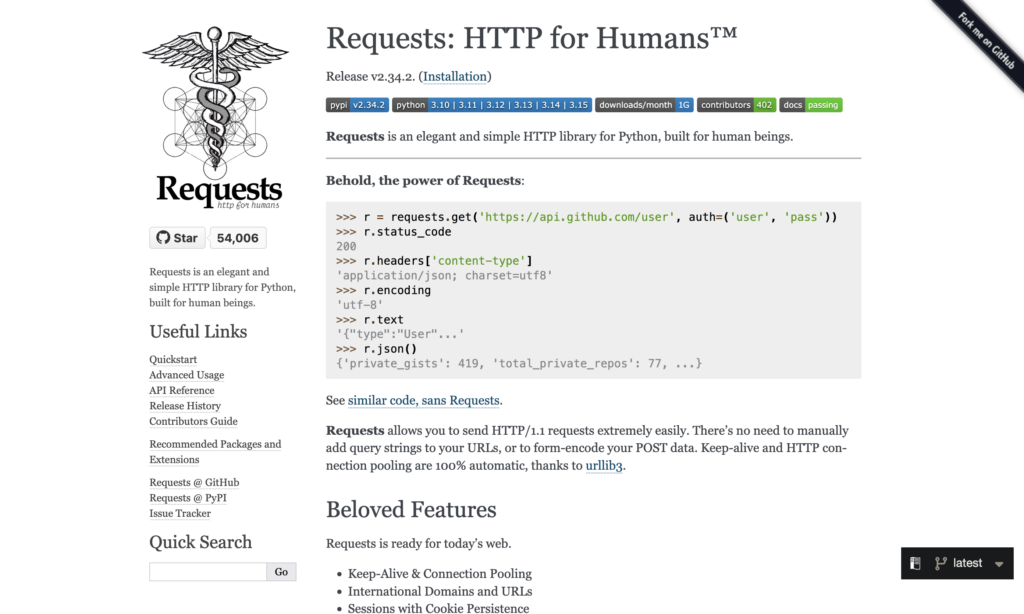
Task: Go to Advanced Usage page
Action: [x=187, y=375]
